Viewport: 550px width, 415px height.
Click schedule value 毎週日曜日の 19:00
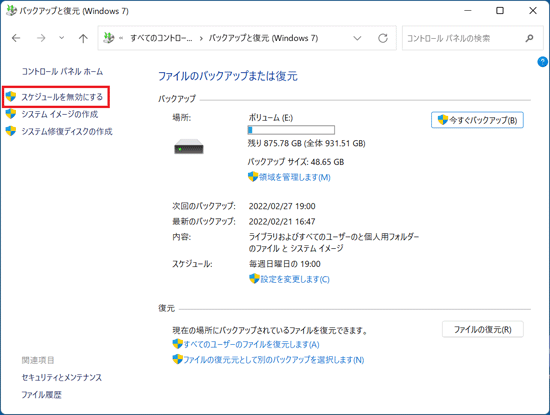pyautogui.click(x=284, y=264)
